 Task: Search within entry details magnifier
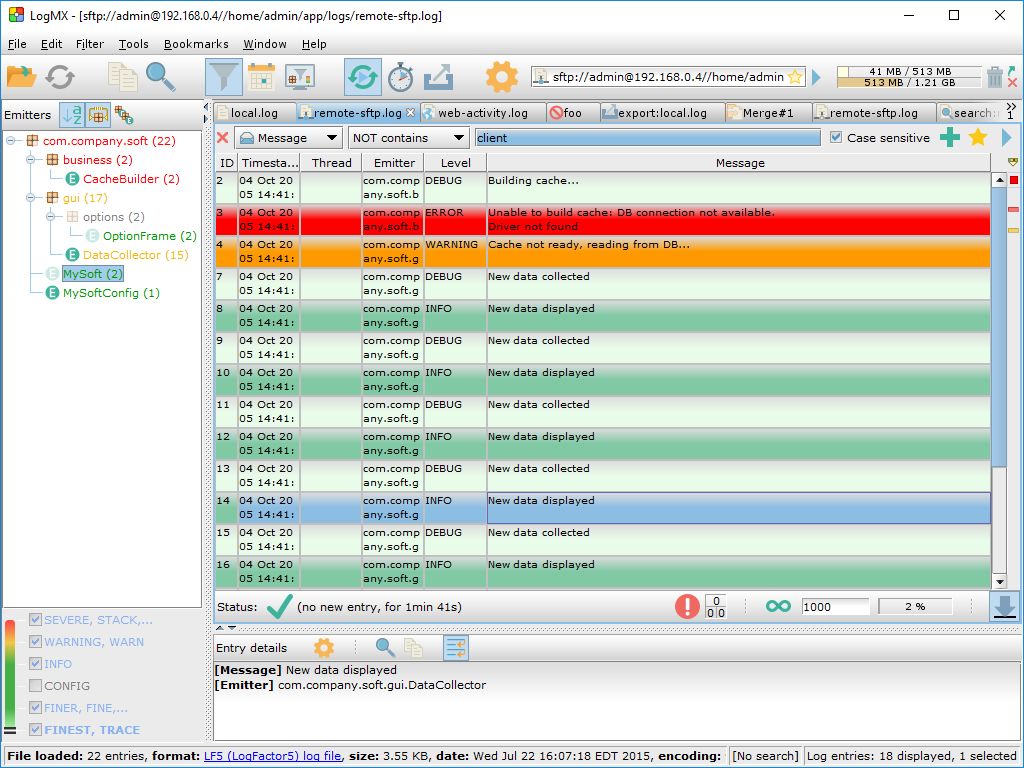385,648
